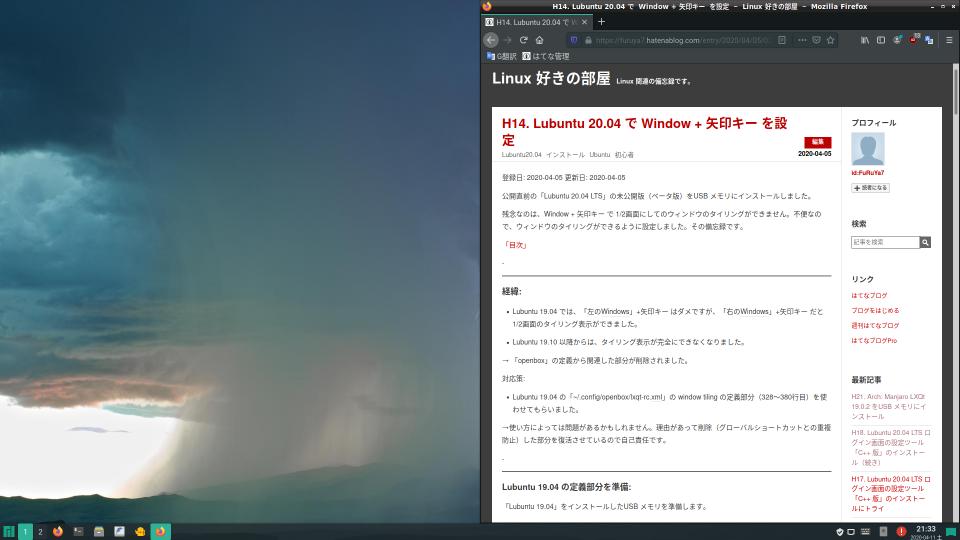Close the H14. Lubuntu 20.04 tab

point(584,22)
